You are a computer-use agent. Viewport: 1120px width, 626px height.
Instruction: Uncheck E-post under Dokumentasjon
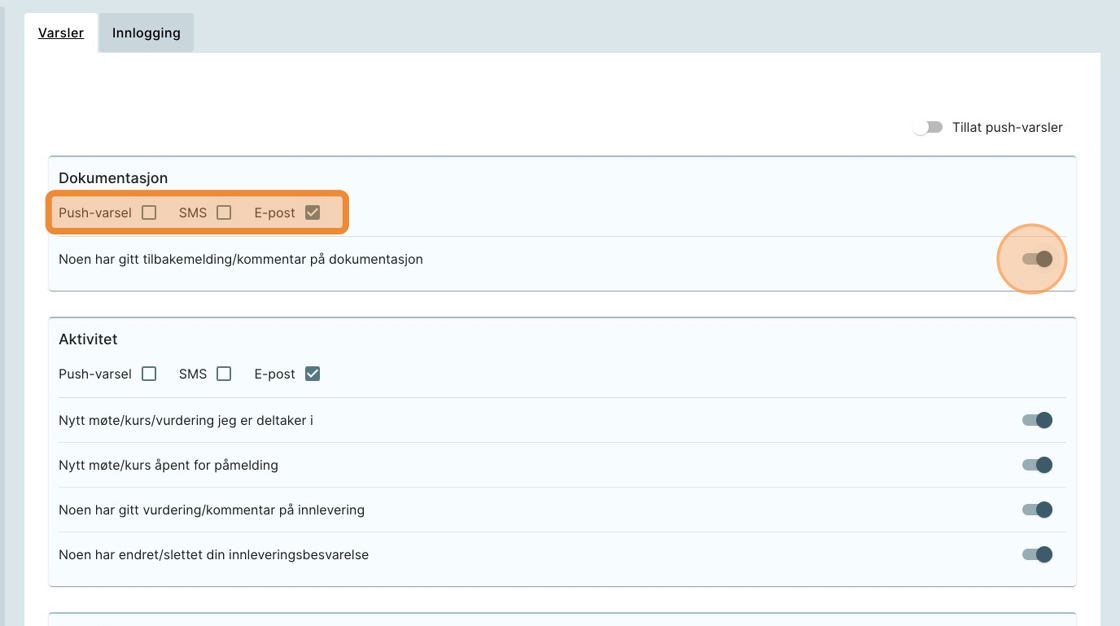point(313,212)
